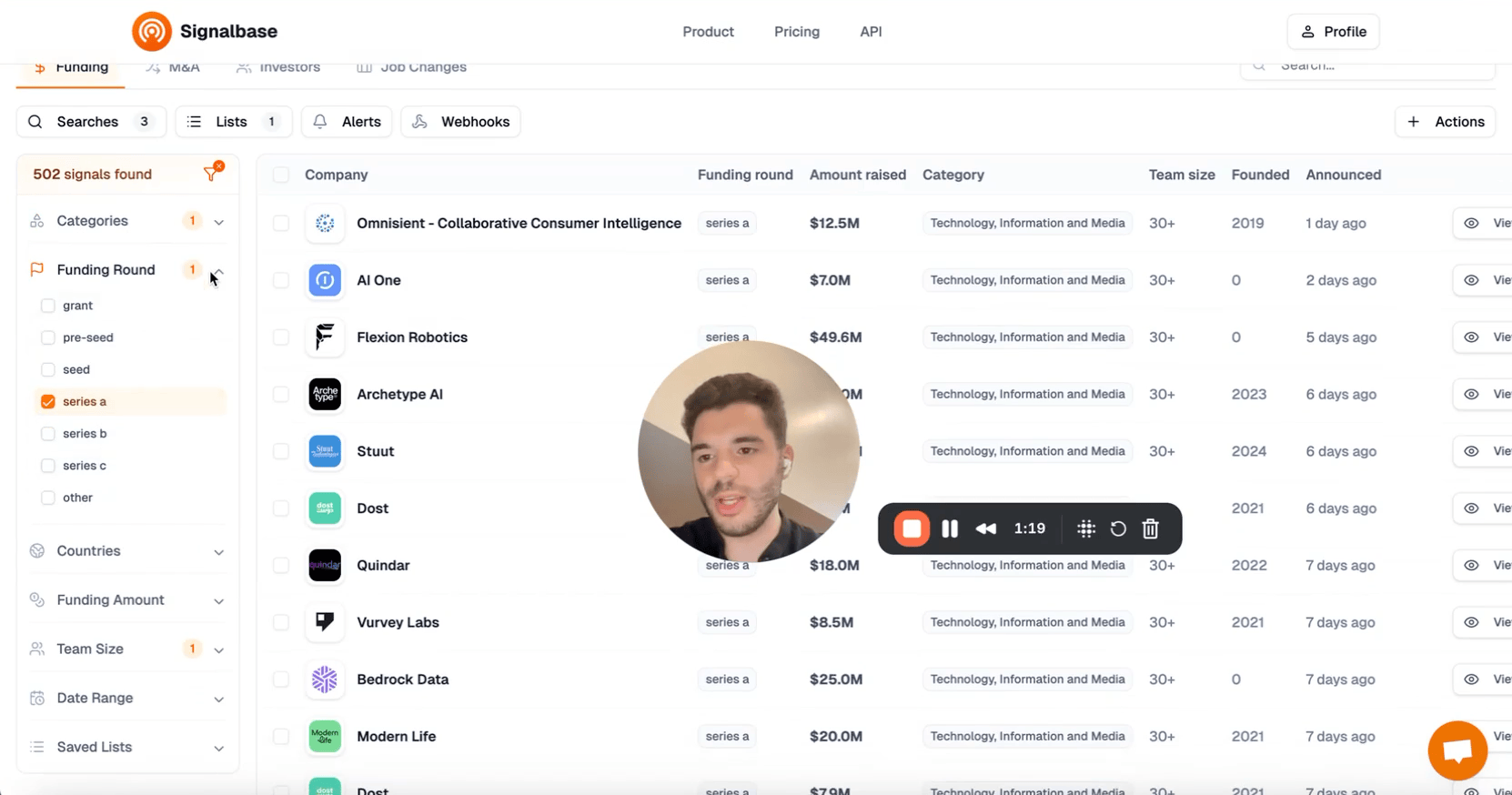Viewport: 1512px width, 795px height.
Task: Click the Bedrock Data snowflake logo
Action: pos(325,679)
